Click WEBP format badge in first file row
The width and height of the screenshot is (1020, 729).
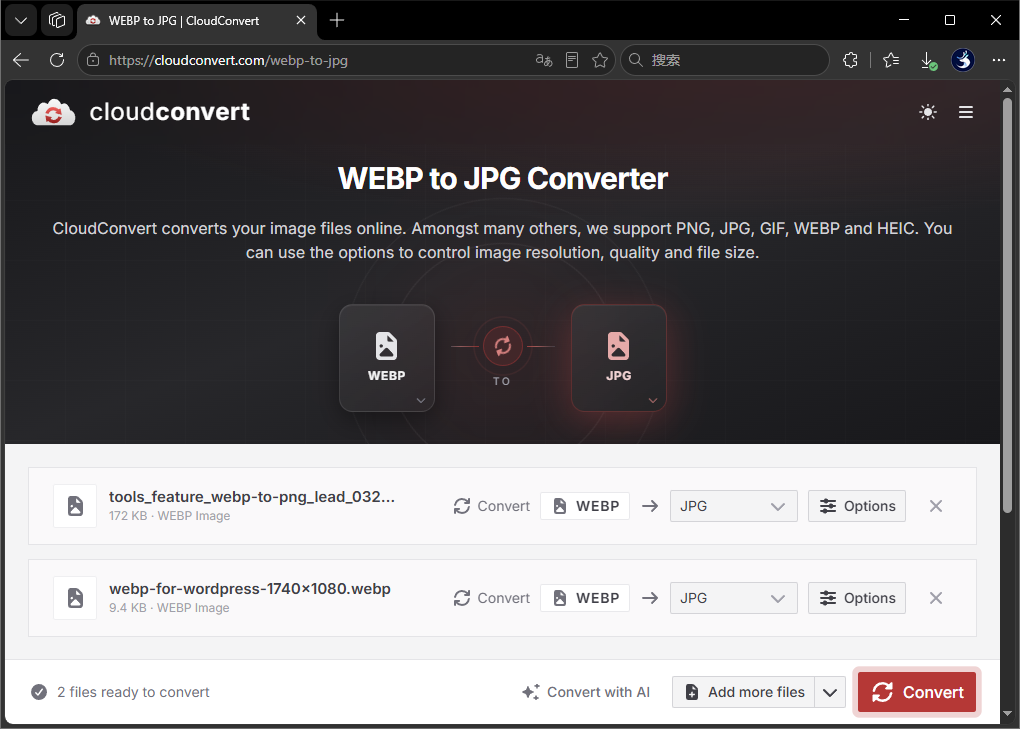click(x=585, y=506)
